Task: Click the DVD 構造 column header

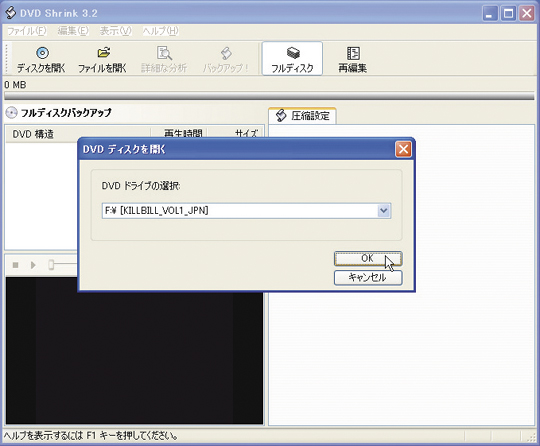Action: tap(78, 134)
